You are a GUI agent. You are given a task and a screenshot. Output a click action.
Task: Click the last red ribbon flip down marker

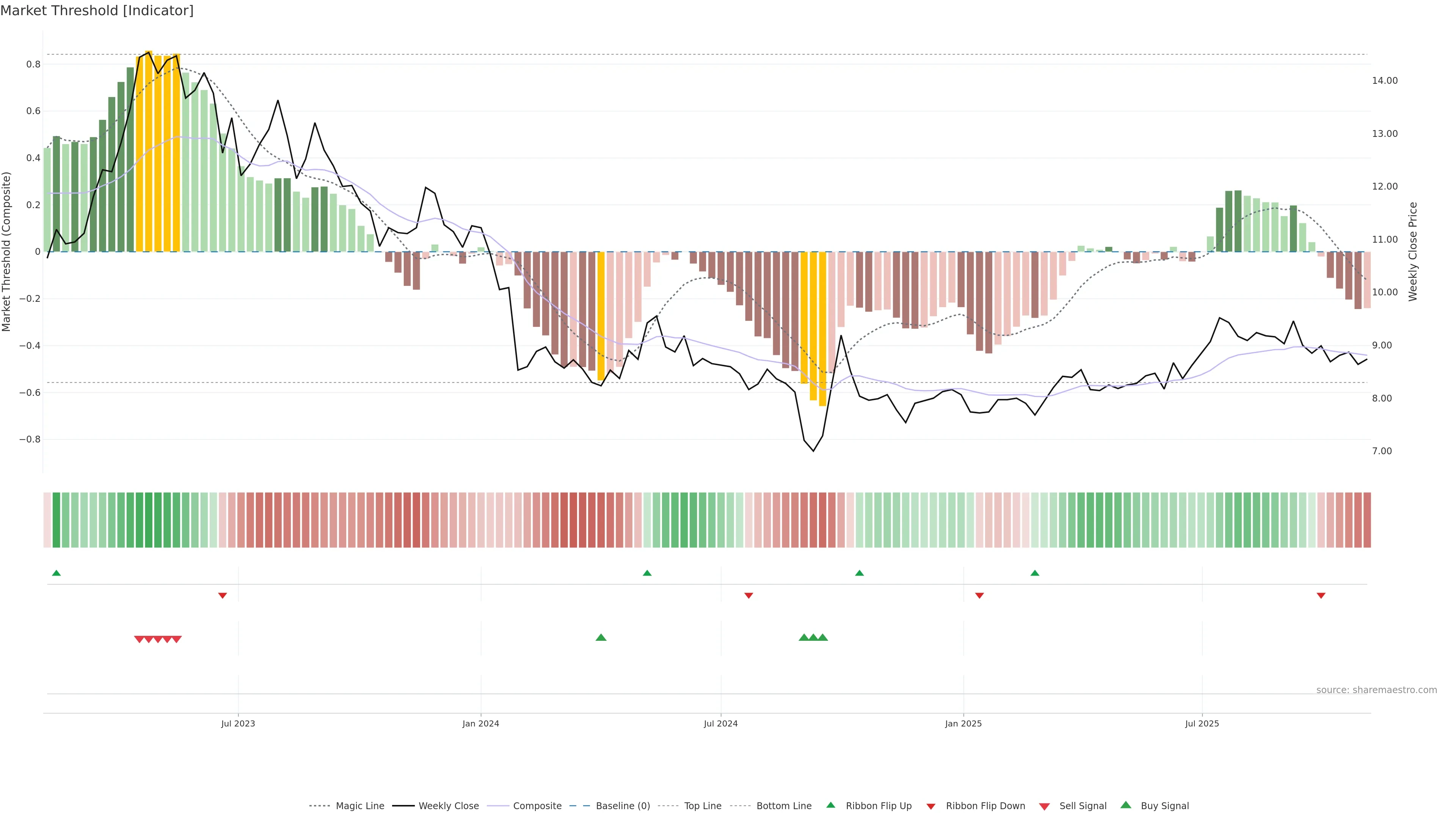click(1321, 596)
